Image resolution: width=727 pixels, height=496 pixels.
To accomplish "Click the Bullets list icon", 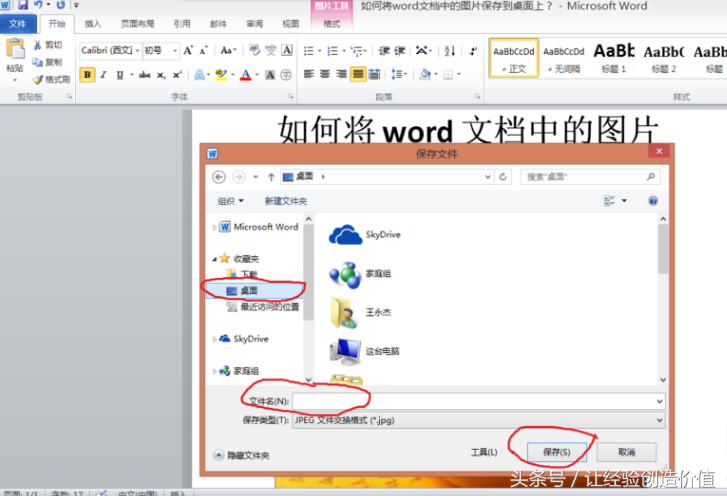I will pos(309,51).
